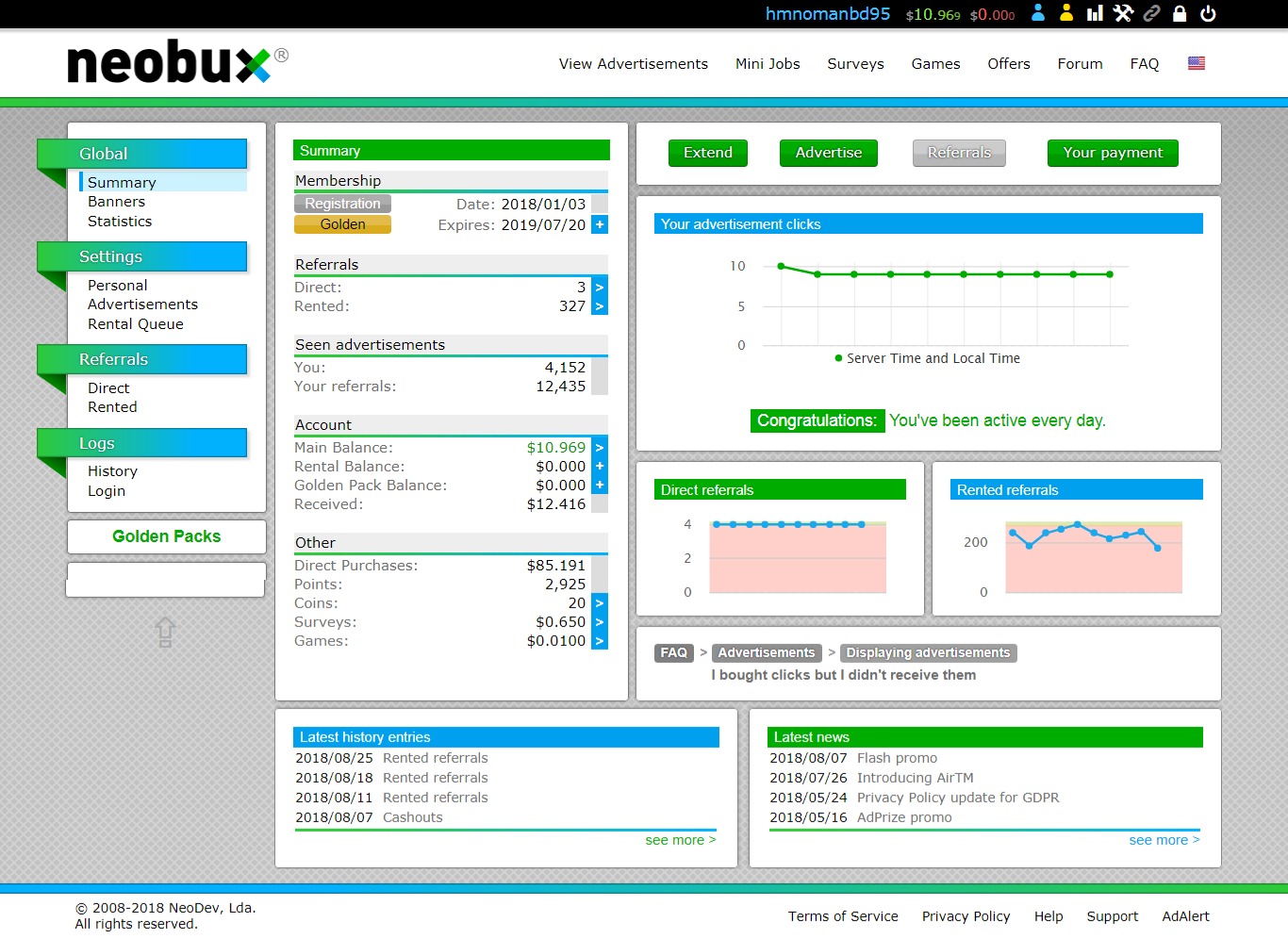The height and width of the screenshot is (939, 1288).
Task: Click arrow icon beside Games value
Action: (600, 641)
